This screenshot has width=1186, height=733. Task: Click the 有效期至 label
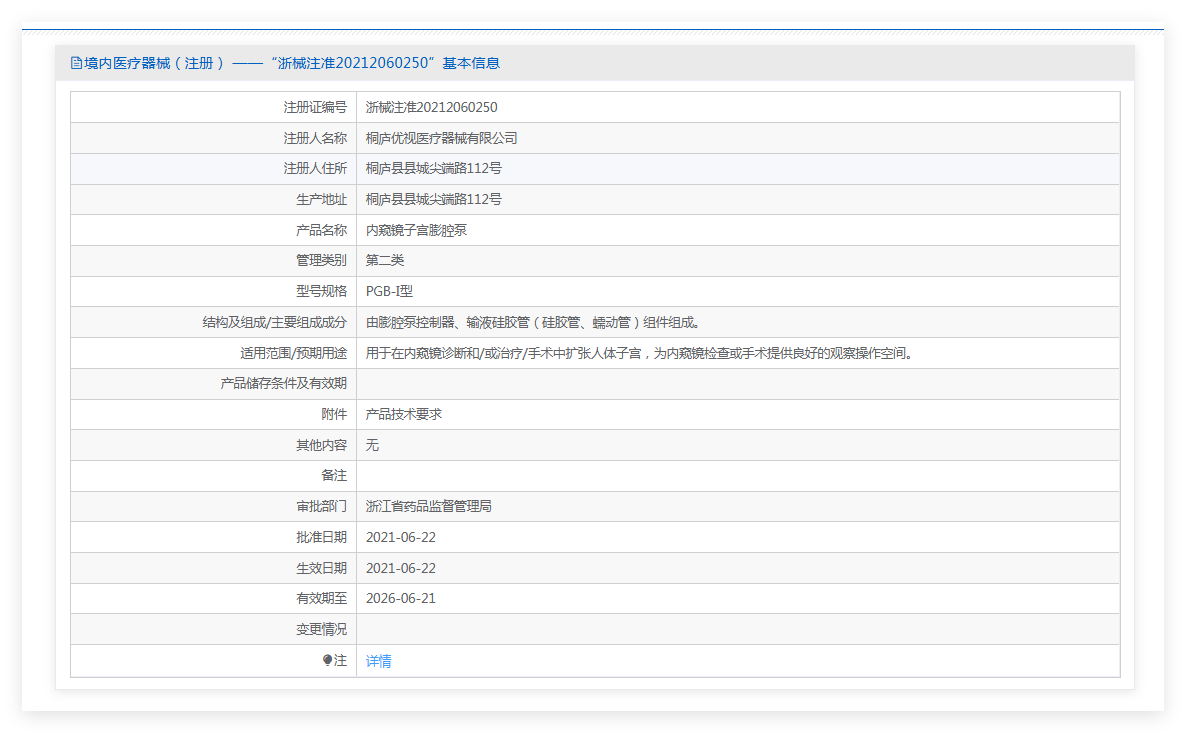[321, 598]
